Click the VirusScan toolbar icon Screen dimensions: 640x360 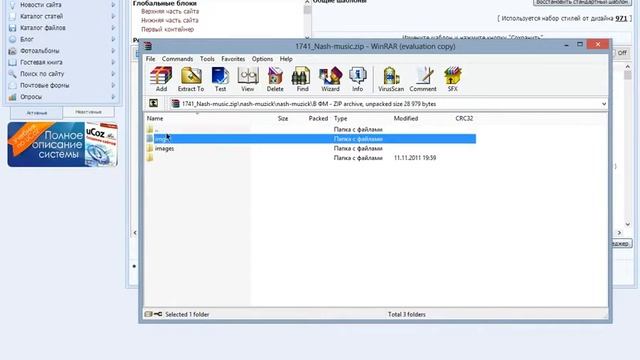point(391,79)
